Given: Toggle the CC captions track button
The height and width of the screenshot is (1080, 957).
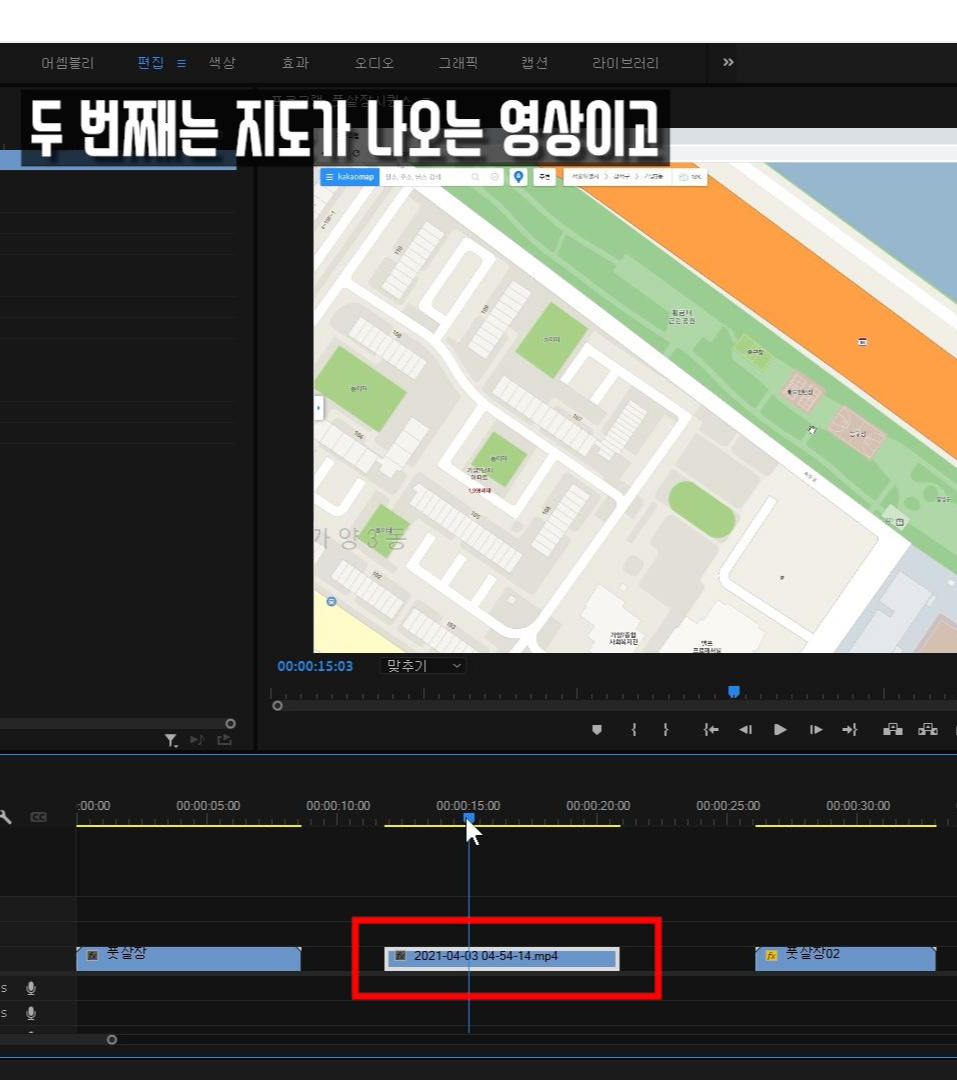Looking at the screenshot, I should pyautogui.click(x=39, y=817).
